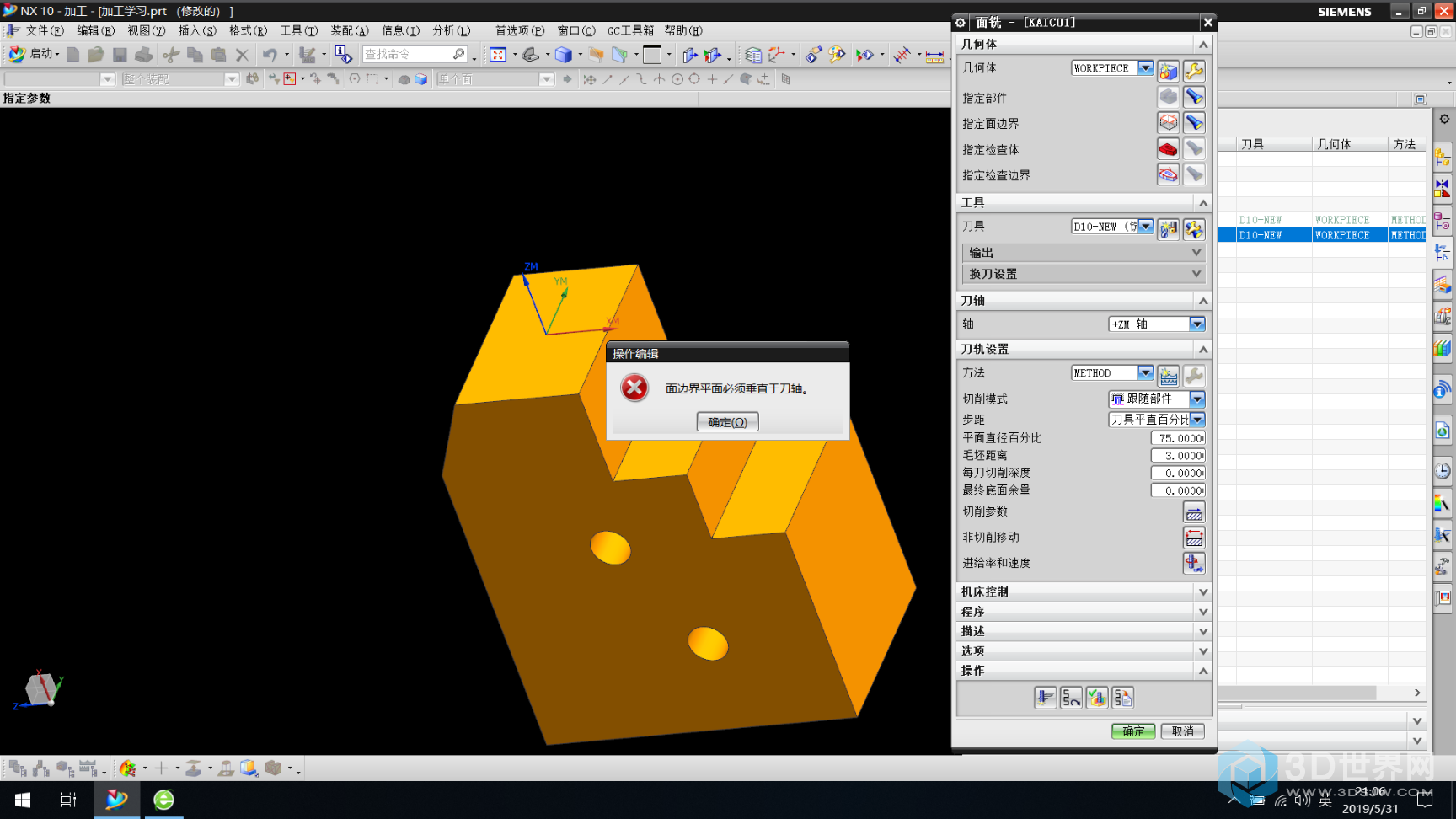This screenshot has width=1456, height=819.
Task: Click the generate toolpath icon under 操作
Action: [x=1045, y=698]
